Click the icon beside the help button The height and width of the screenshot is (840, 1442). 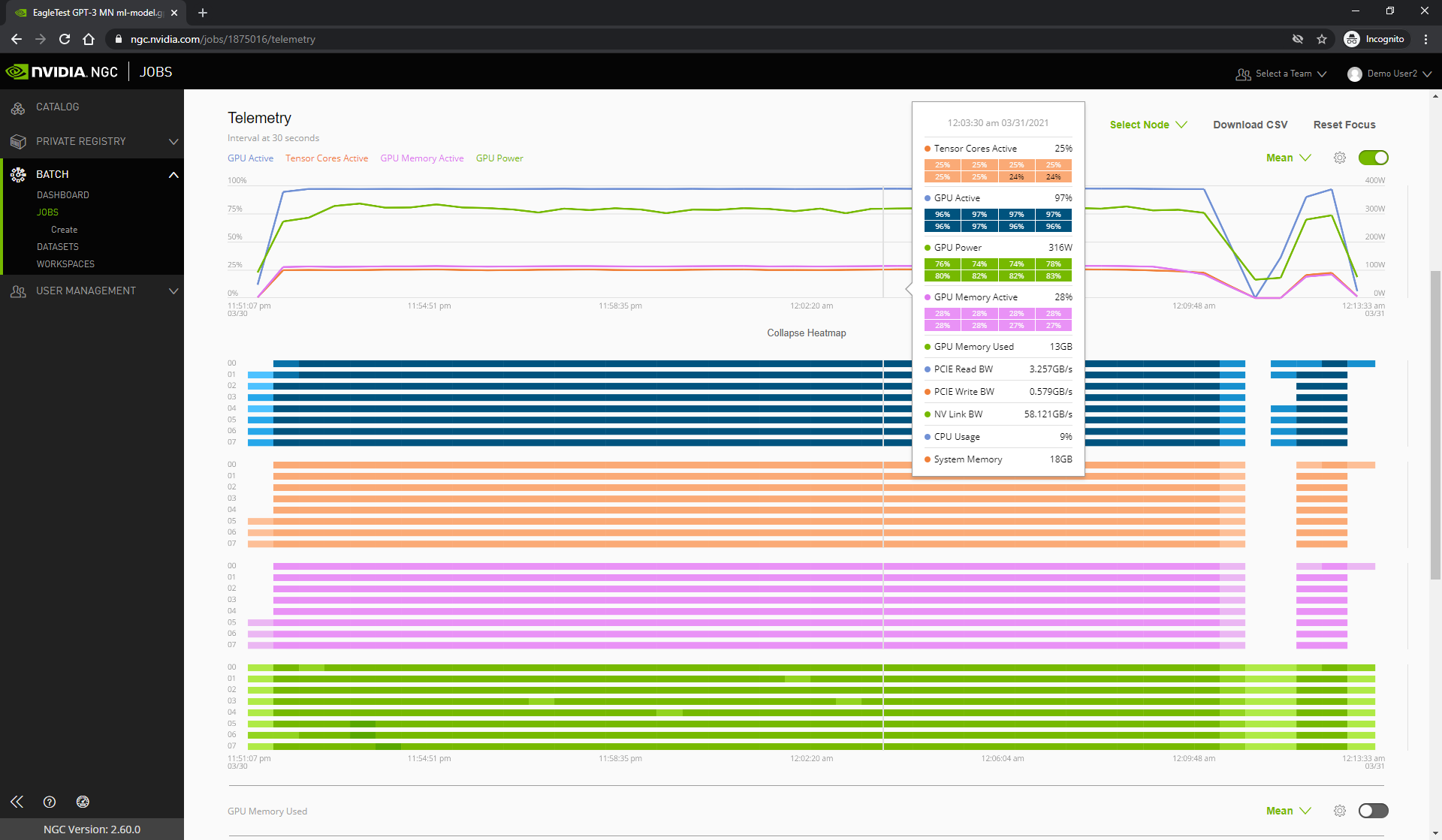83,802
